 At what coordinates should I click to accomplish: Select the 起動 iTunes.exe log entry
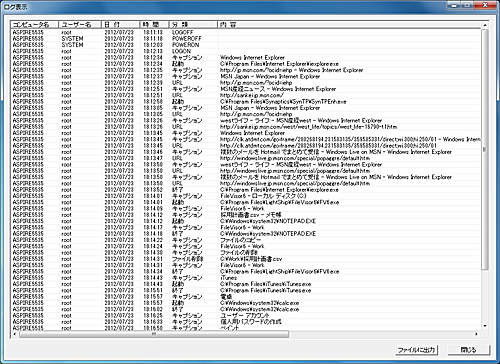click(x=246, y=284)
